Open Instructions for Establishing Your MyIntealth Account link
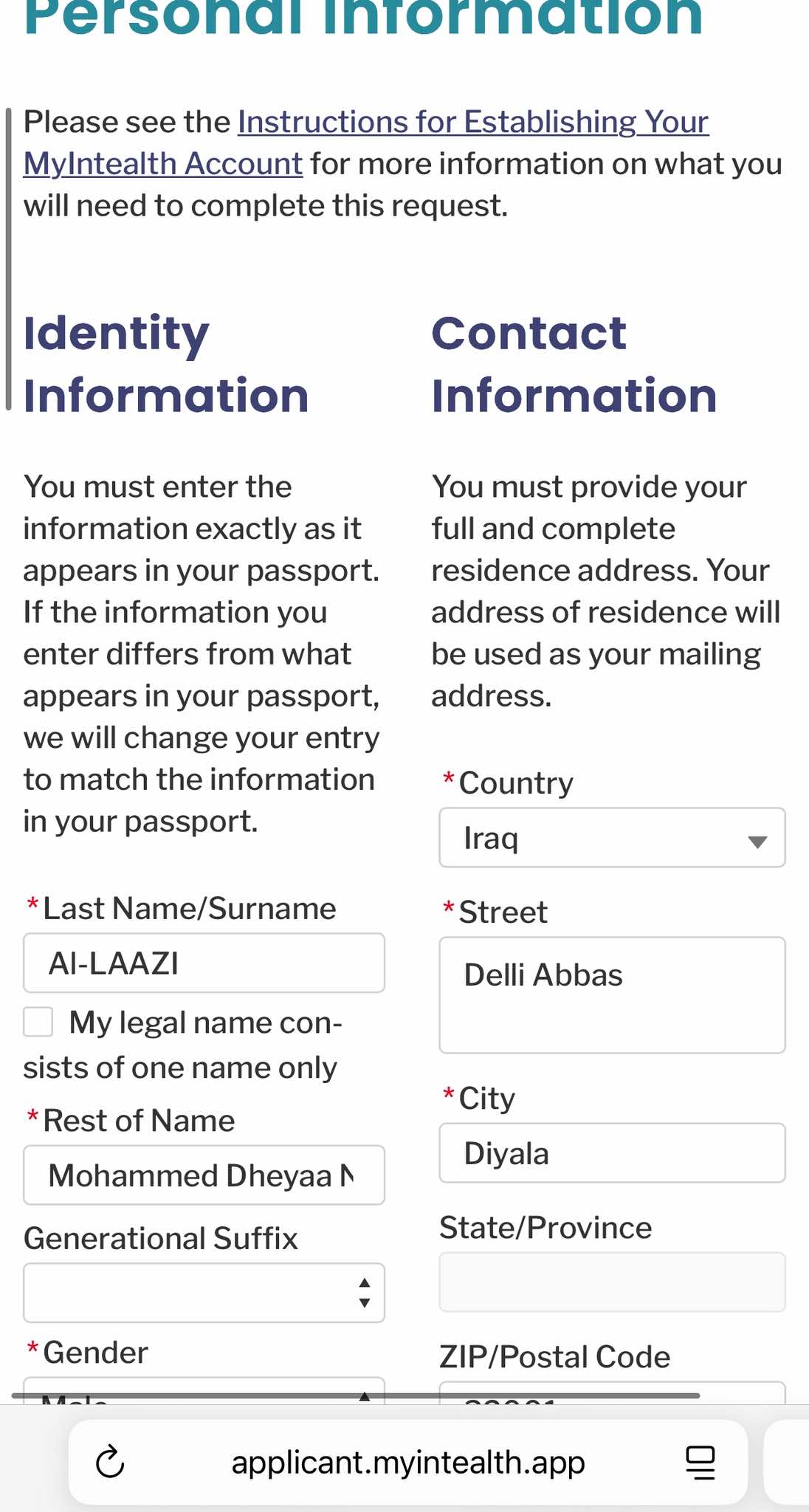Viewport: 809px width, 1512px height. pyautogui.click(x=472, y=123)
